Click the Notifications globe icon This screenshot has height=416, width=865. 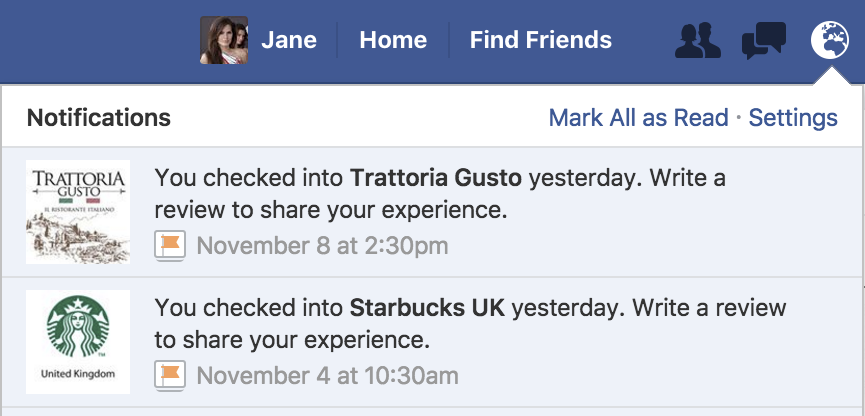coord(830,40)
